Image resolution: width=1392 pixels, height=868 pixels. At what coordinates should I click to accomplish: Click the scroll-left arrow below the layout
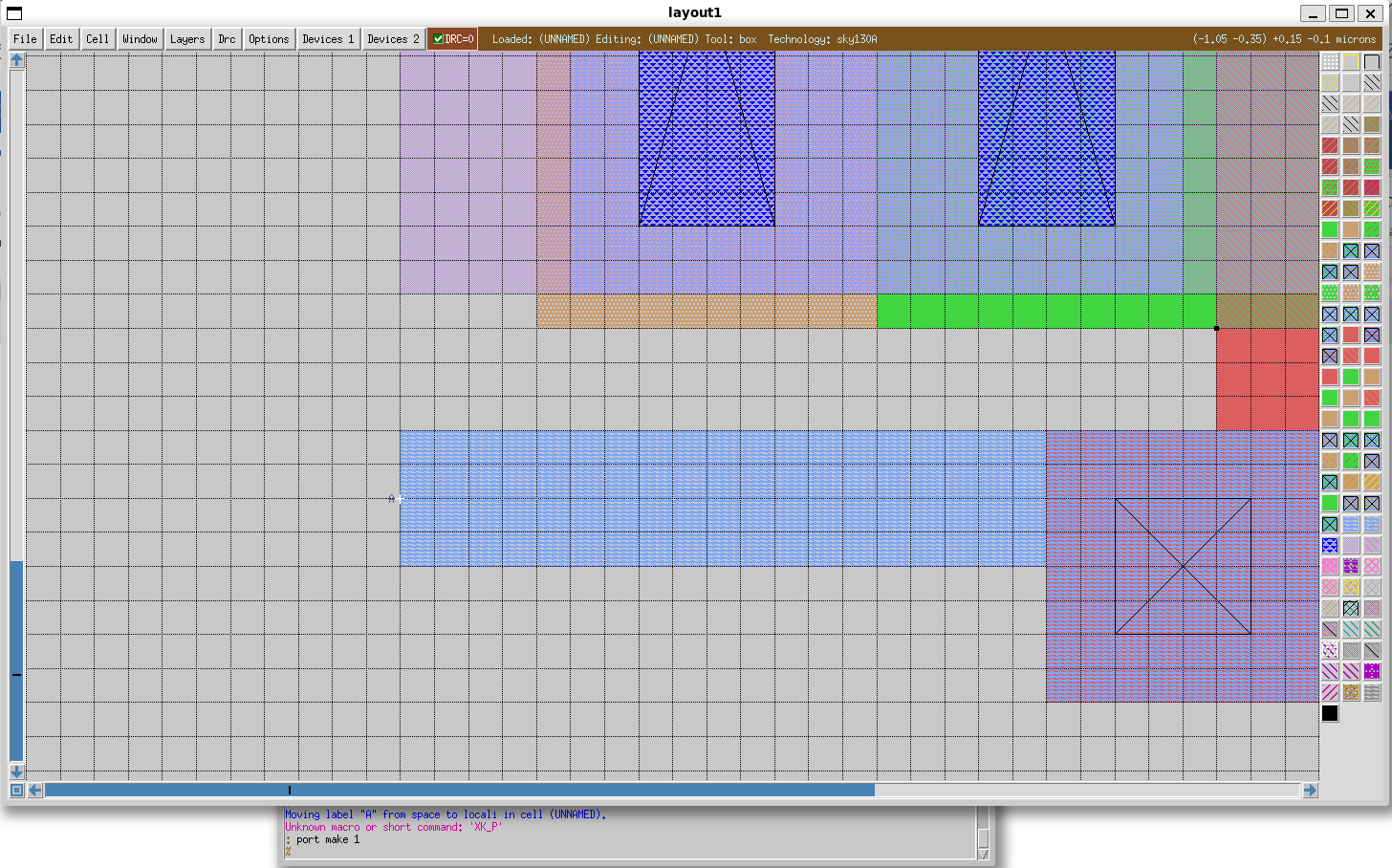point(35,790)
